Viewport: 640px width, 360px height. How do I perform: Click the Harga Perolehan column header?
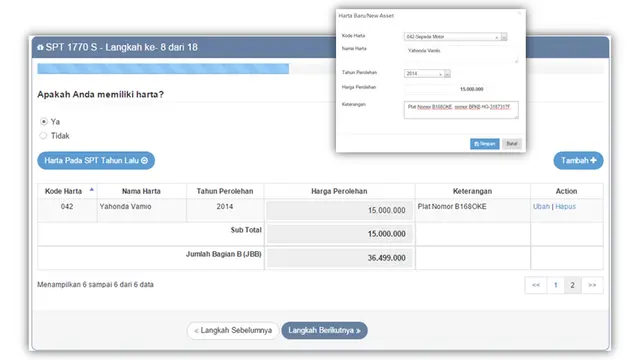click(x=339, y=191)
